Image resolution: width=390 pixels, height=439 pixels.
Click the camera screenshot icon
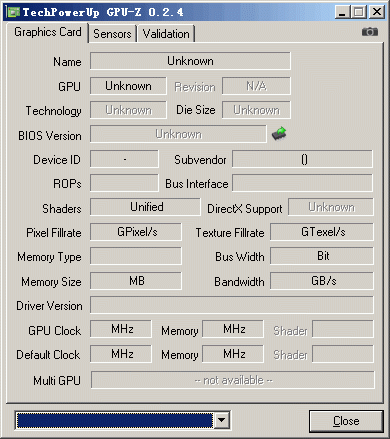pyautogui.click(x=370, y=32)
